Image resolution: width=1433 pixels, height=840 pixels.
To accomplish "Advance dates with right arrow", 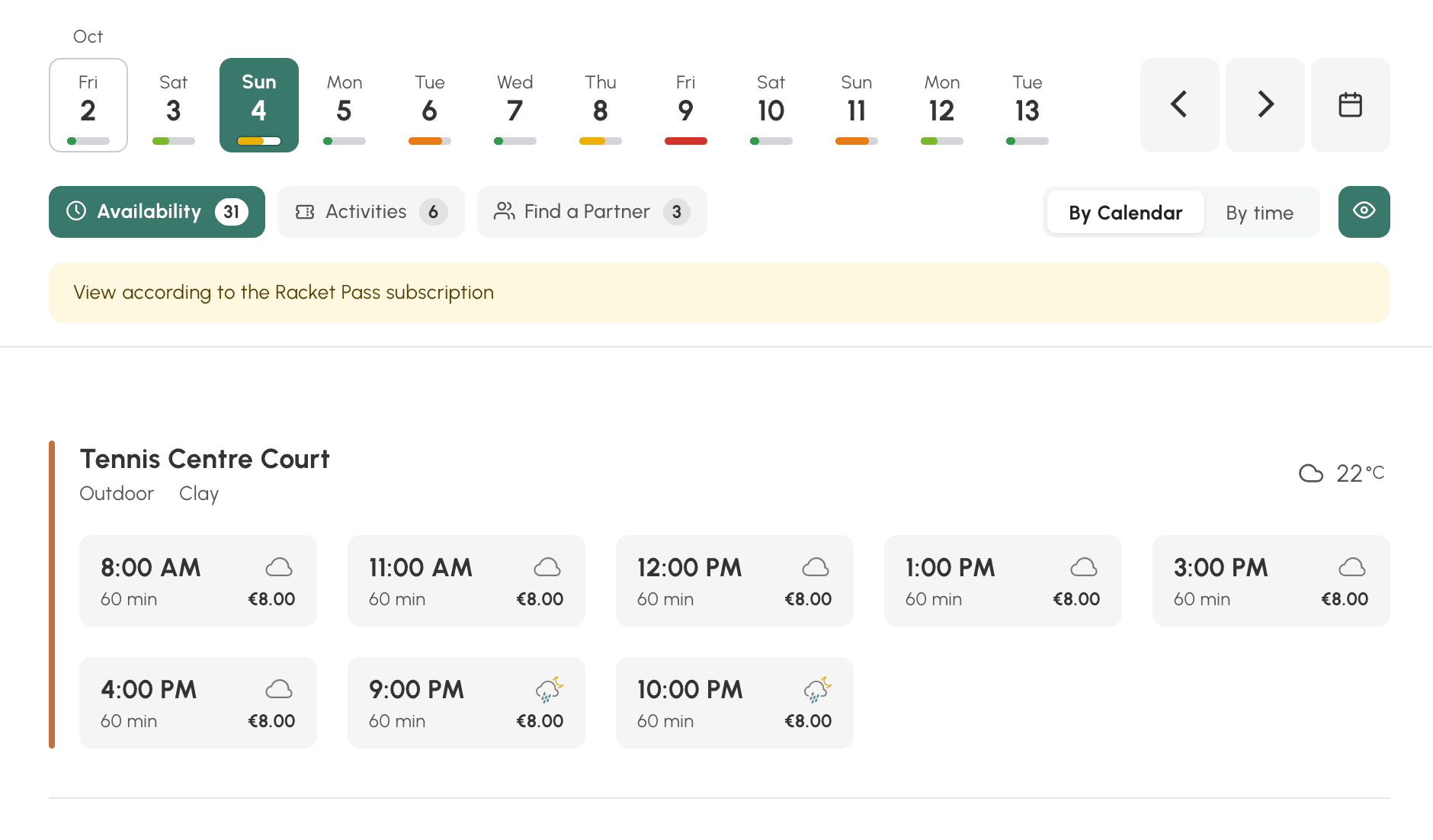I will pos(1265,105).
